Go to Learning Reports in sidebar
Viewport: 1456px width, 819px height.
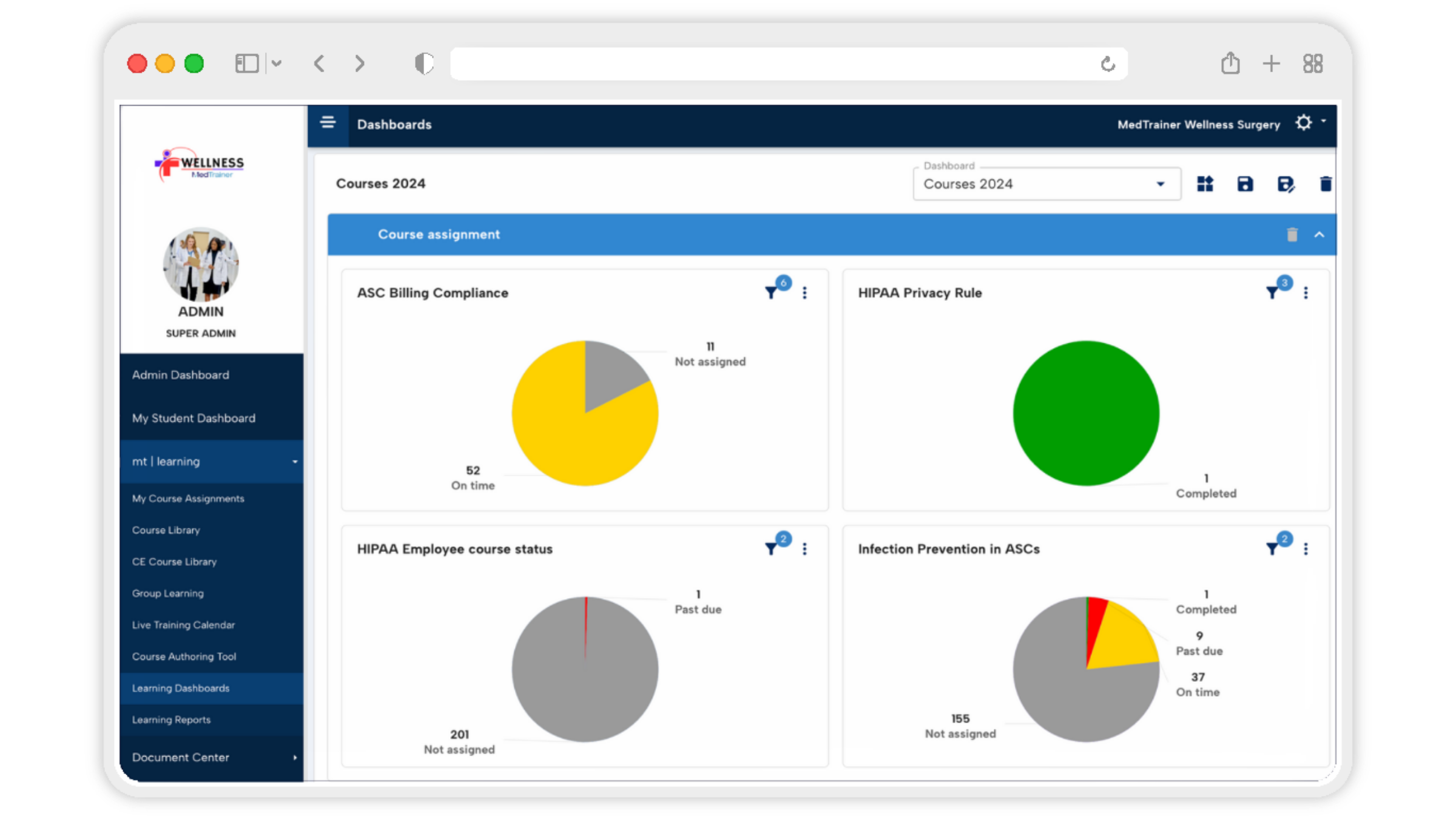tap(171, 720)
